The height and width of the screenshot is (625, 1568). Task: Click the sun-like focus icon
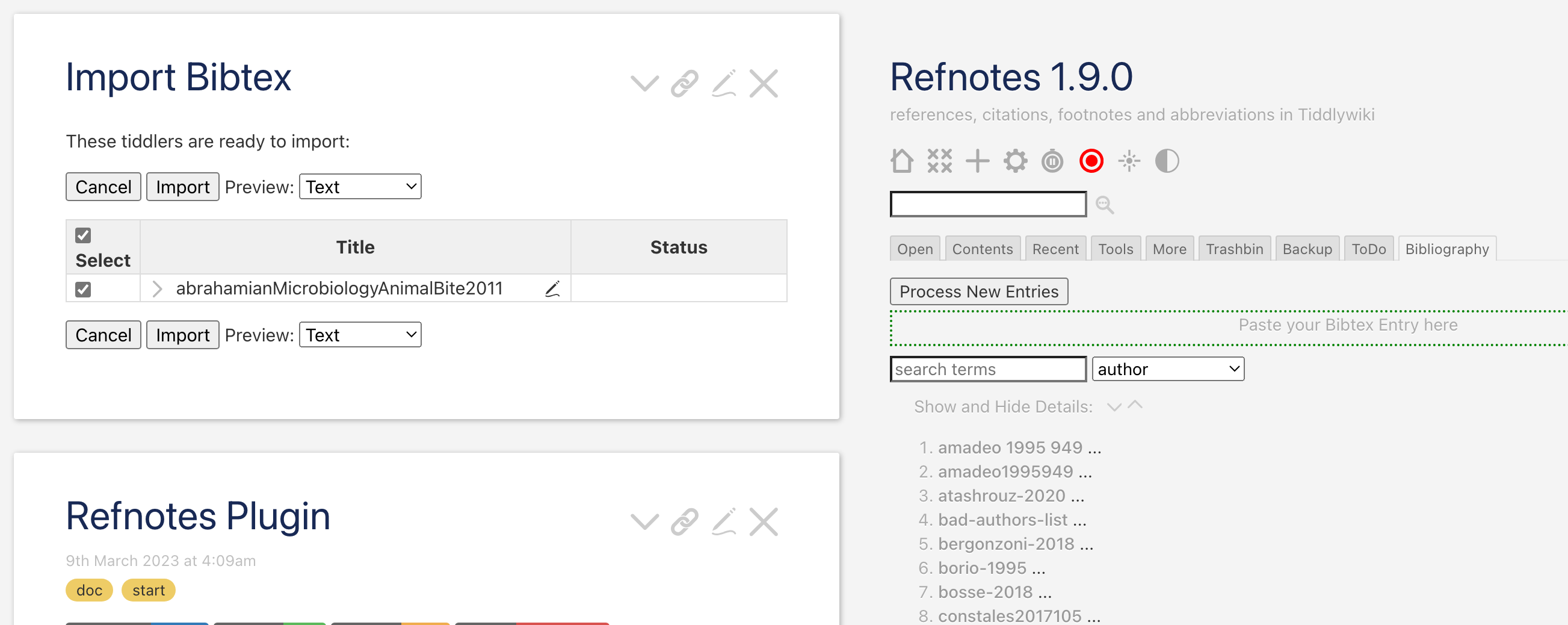pyautogui.click(x=1129, y=161)
